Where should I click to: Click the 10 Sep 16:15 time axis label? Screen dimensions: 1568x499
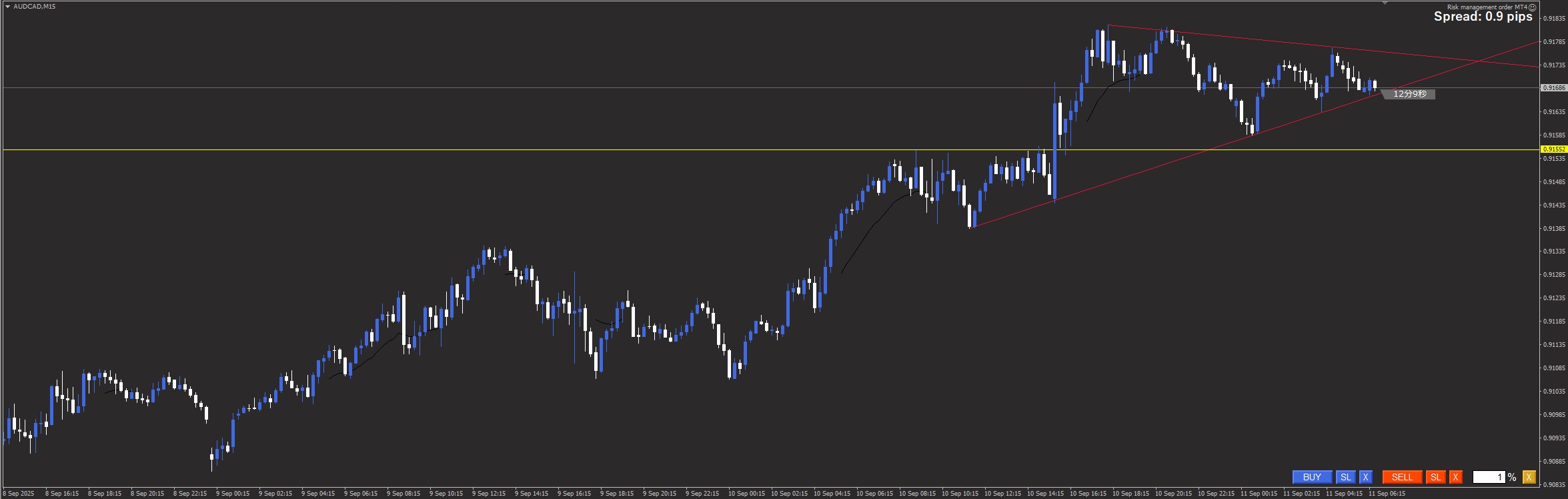pos(1088,494)
